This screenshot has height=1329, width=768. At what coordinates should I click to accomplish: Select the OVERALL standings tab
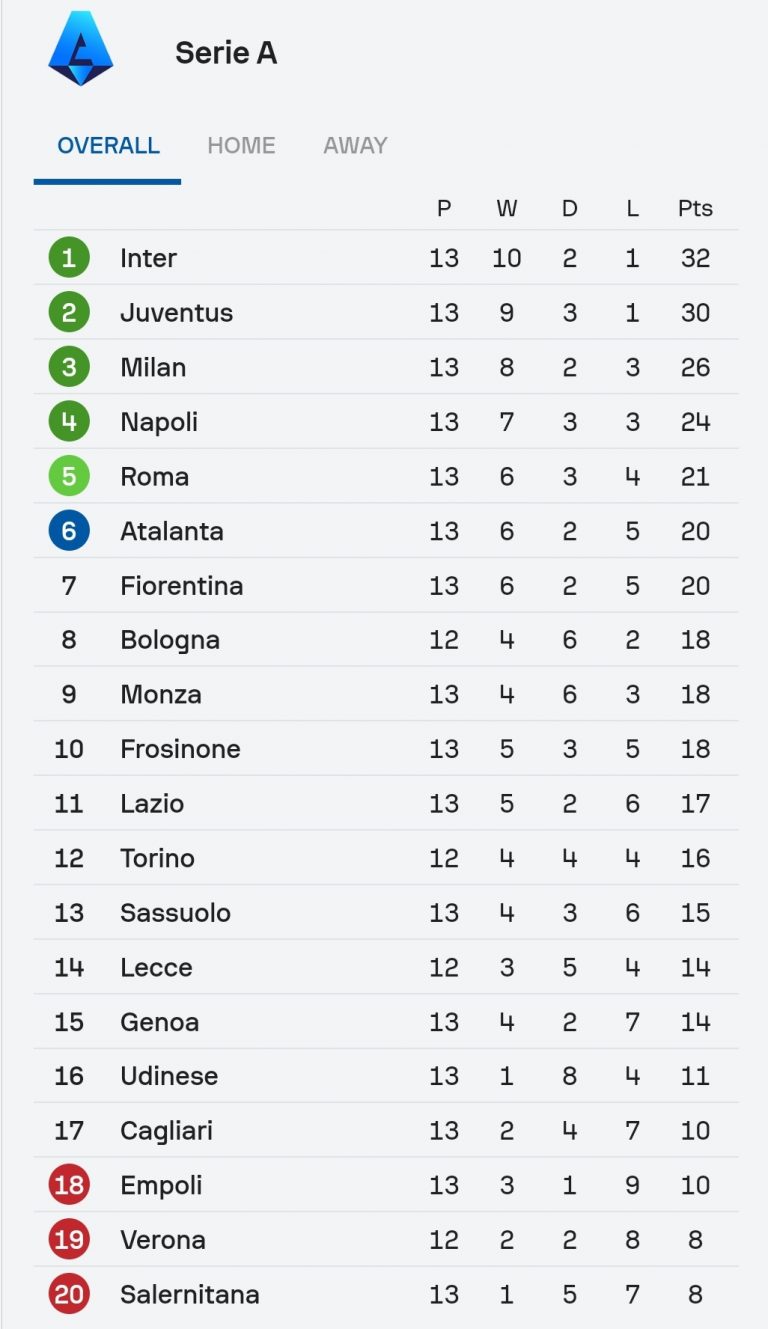(108, 145)
